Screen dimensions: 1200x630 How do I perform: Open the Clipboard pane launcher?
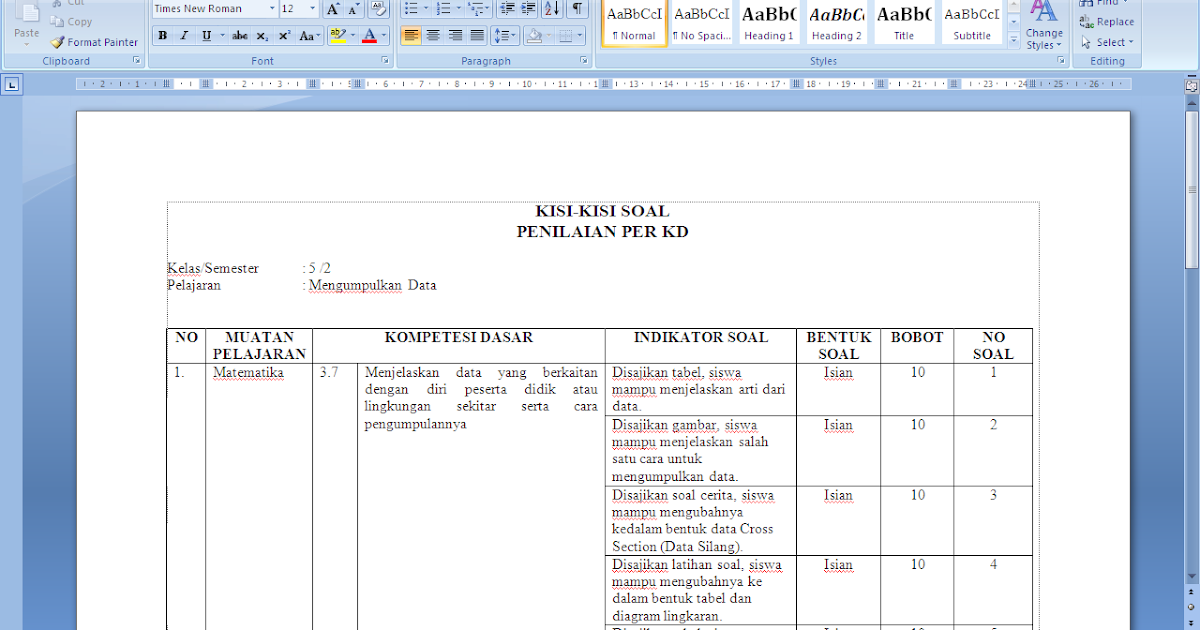pyautogui.click(x=136, y=61)
